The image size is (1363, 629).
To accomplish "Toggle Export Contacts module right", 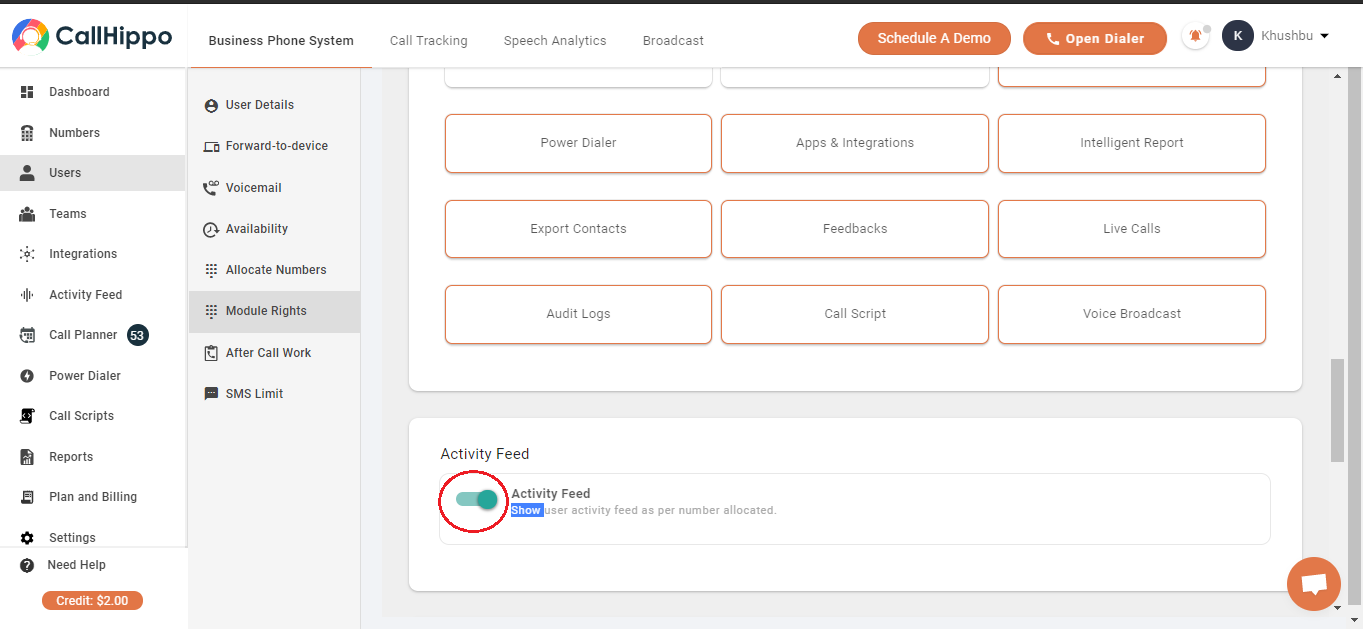I will pyautogui.click(x=578, y=229).
